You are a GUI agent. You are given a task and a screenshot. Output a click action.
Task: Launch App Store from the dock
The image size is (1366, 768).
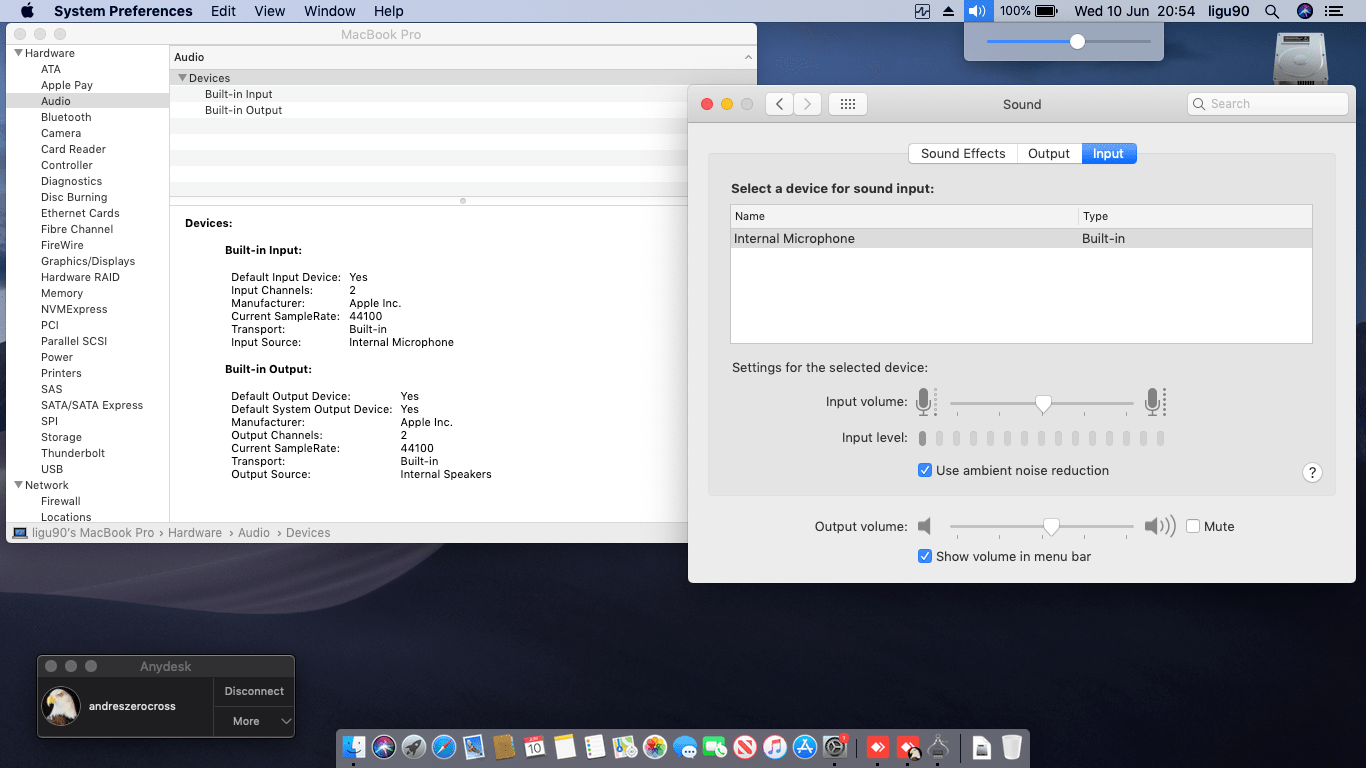pyautogui.click(x=805, y=747)
